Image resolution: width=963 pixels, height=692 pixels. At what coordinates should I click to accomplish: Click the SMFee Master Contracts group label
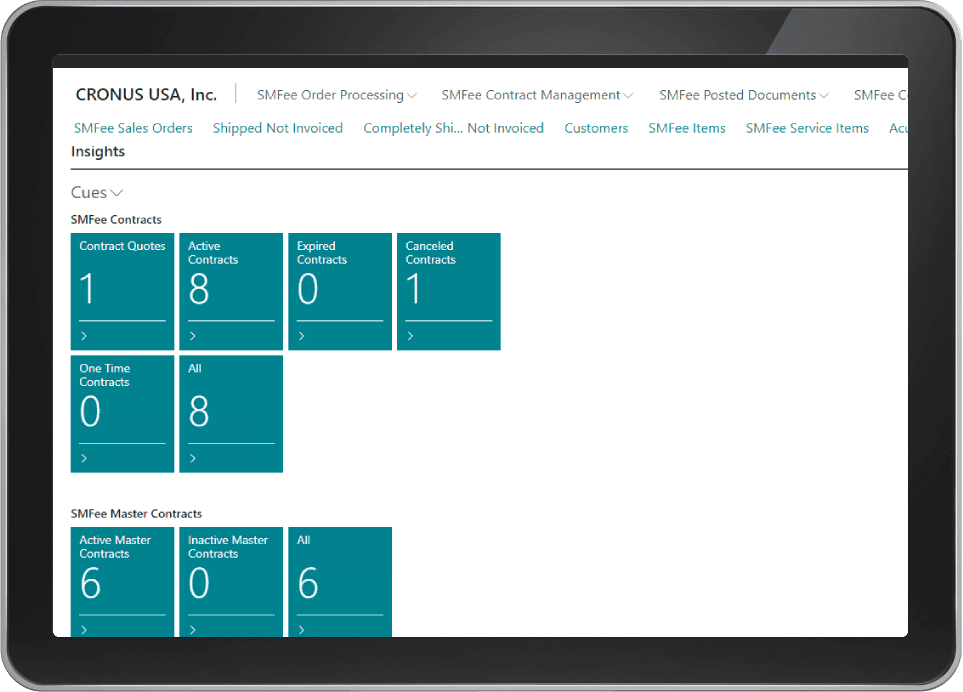(x=136, y=514)
